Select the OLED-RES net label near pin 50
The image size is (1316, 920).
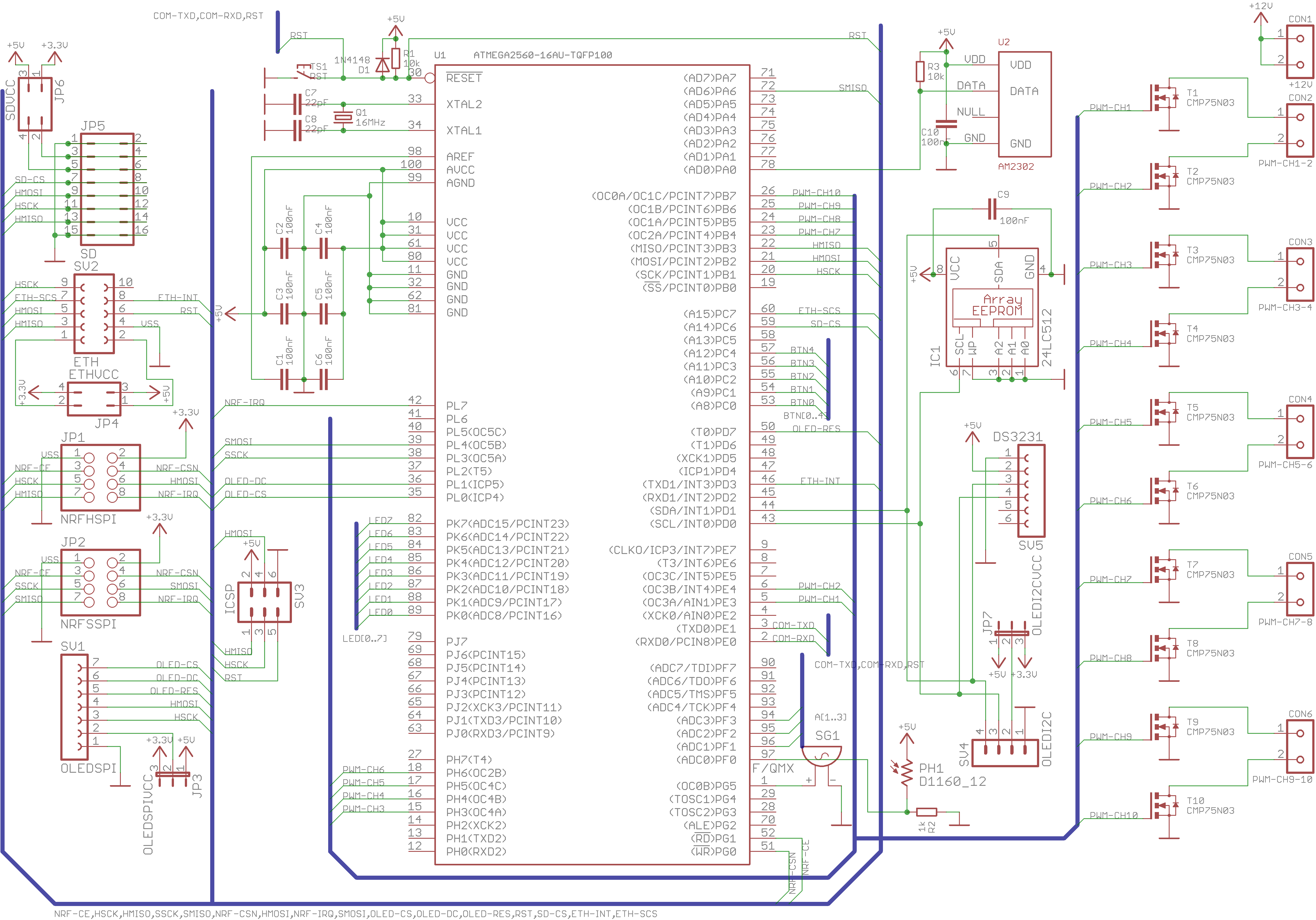(816, 429)
